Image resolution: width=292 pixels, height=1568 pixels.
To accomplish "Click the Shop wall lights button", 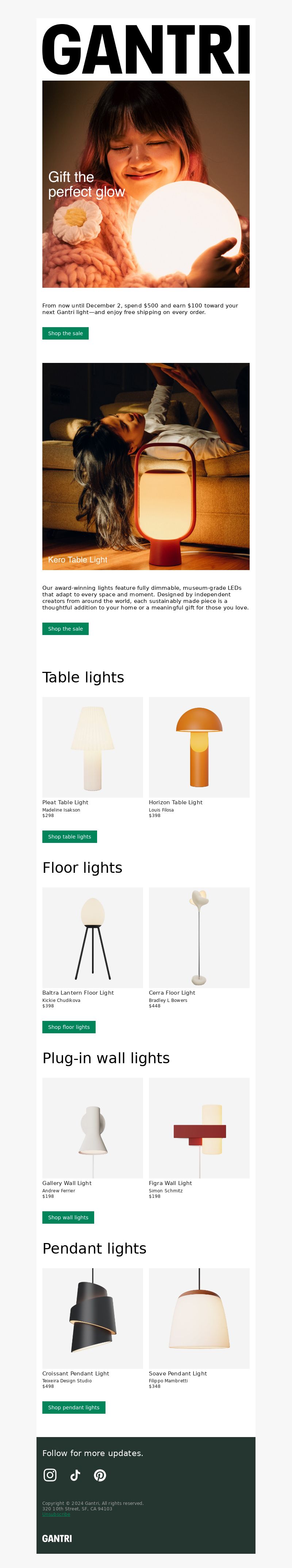I will coord(68,1217).
